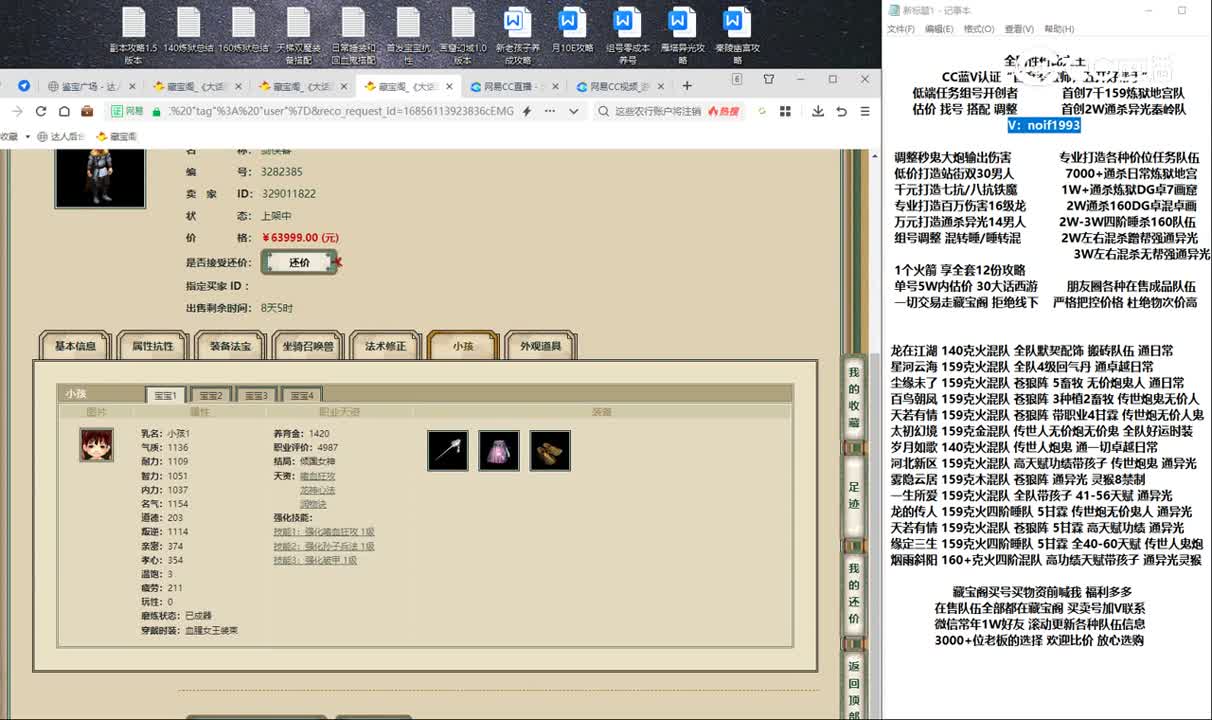
Task: Open desktop document 秦陵幽宫攻略
Action: (737, 35)
